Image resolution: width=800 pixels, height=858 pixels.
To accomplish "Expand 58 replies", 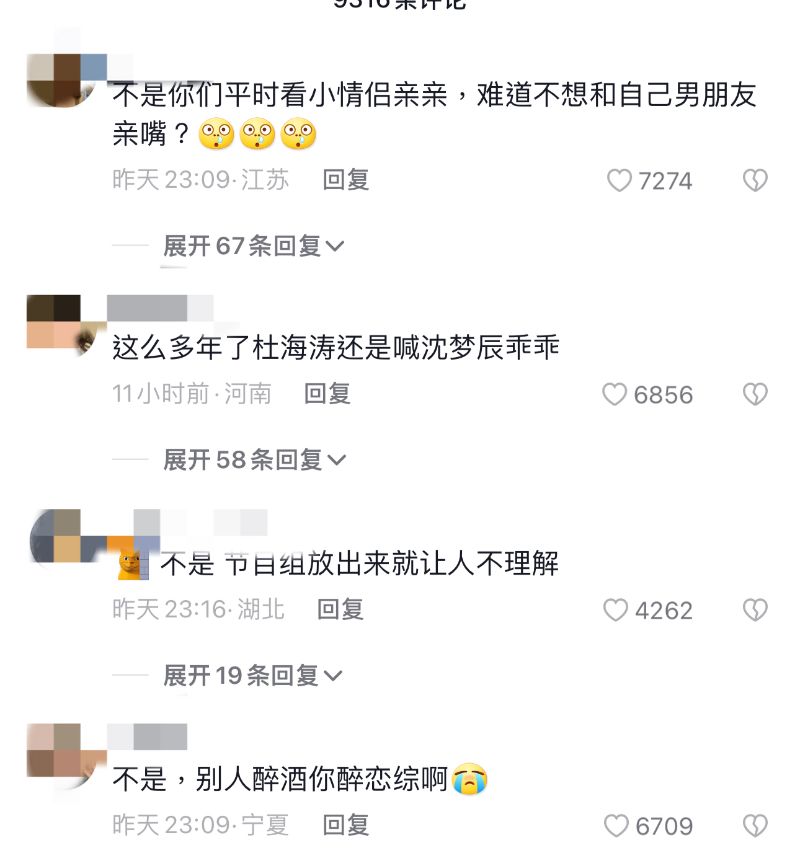I will (254, 460).
